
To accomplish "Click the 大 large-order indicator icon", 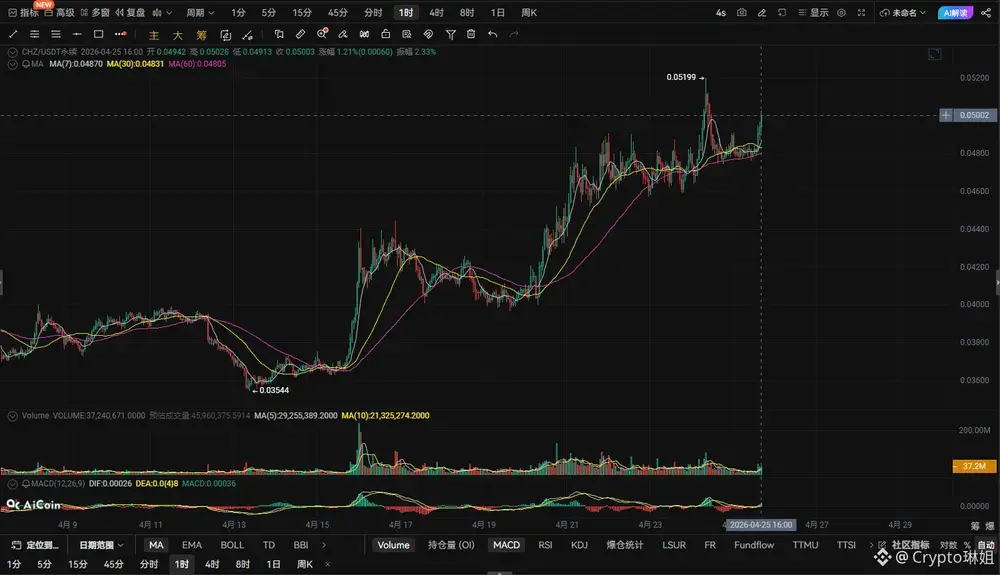I will 178,35.
